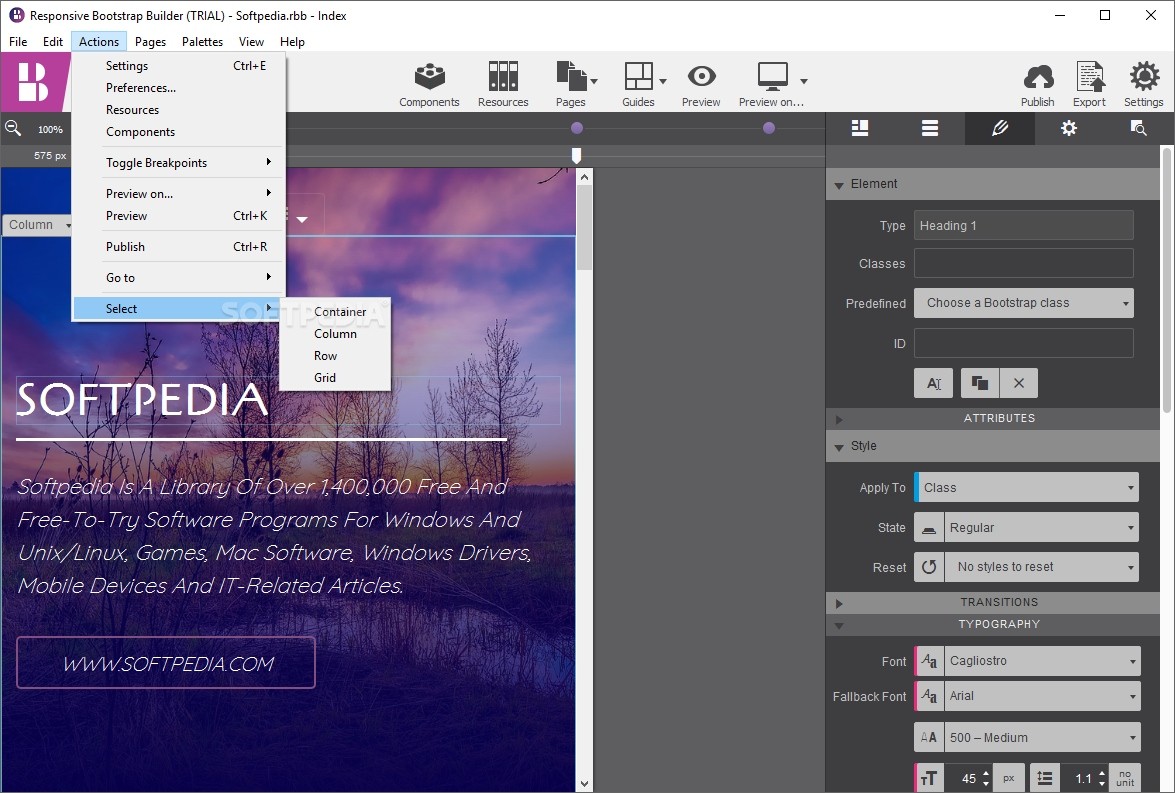Screen dimensions: 1175x793
Task: Click the SOFTPEDIA heading on the canvas
Action: (142, 399)
